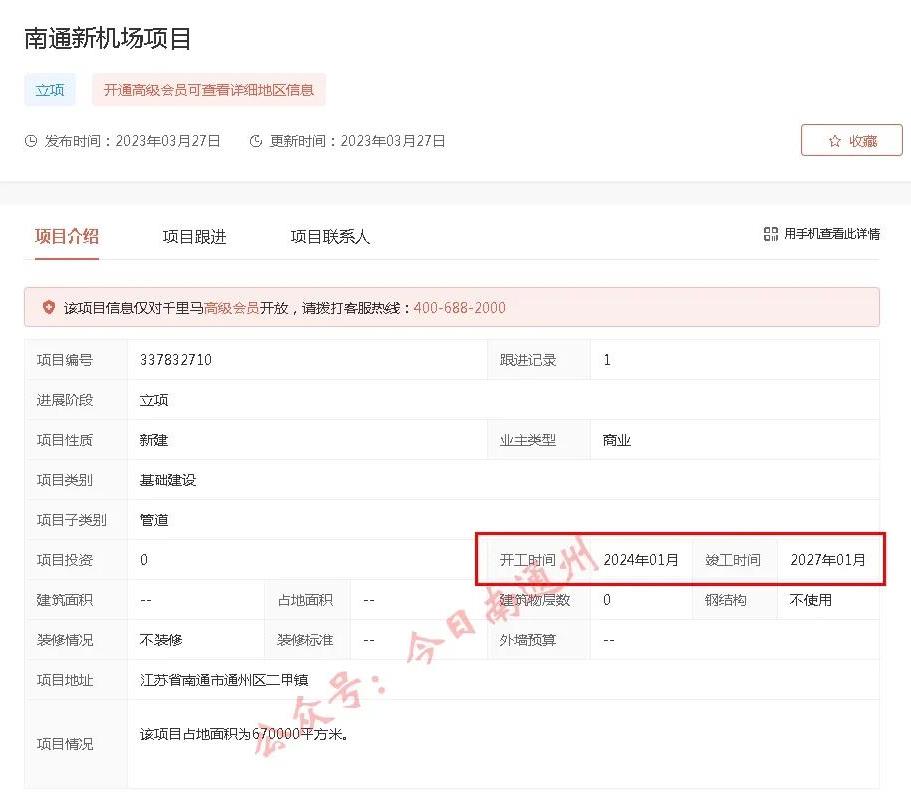911x810 pixels.
Task: Click the project number 337832710
Action: [176, 360]
